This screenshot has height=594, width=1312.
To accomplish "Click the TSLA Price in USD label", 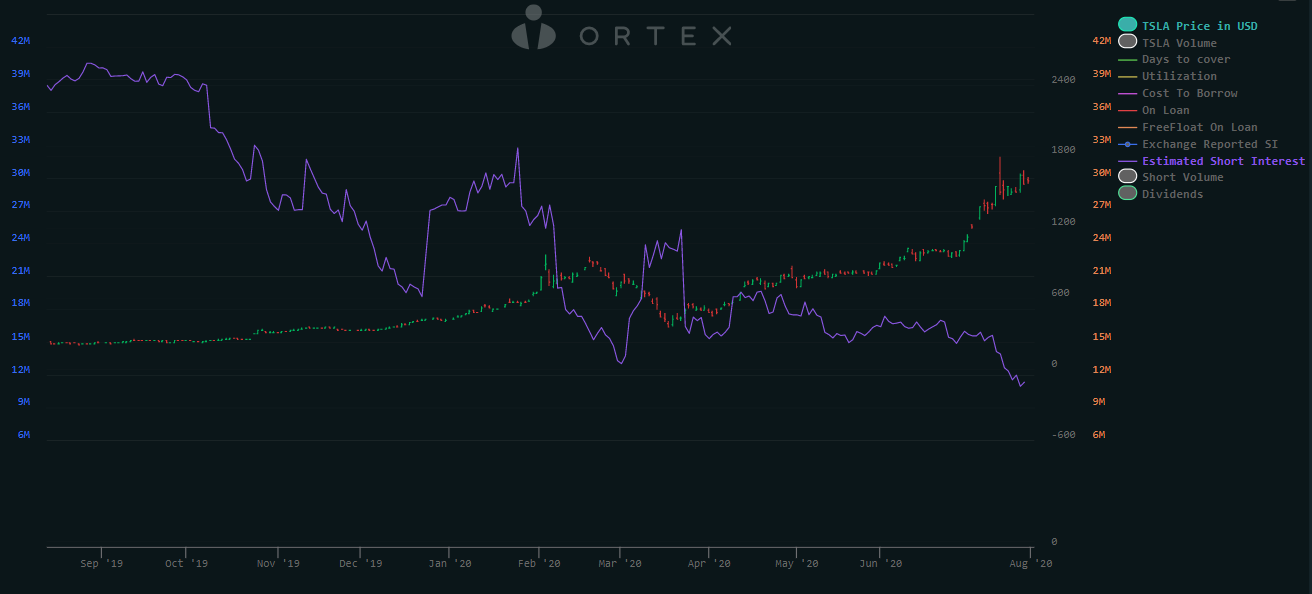I will (x=1199, y=26).
